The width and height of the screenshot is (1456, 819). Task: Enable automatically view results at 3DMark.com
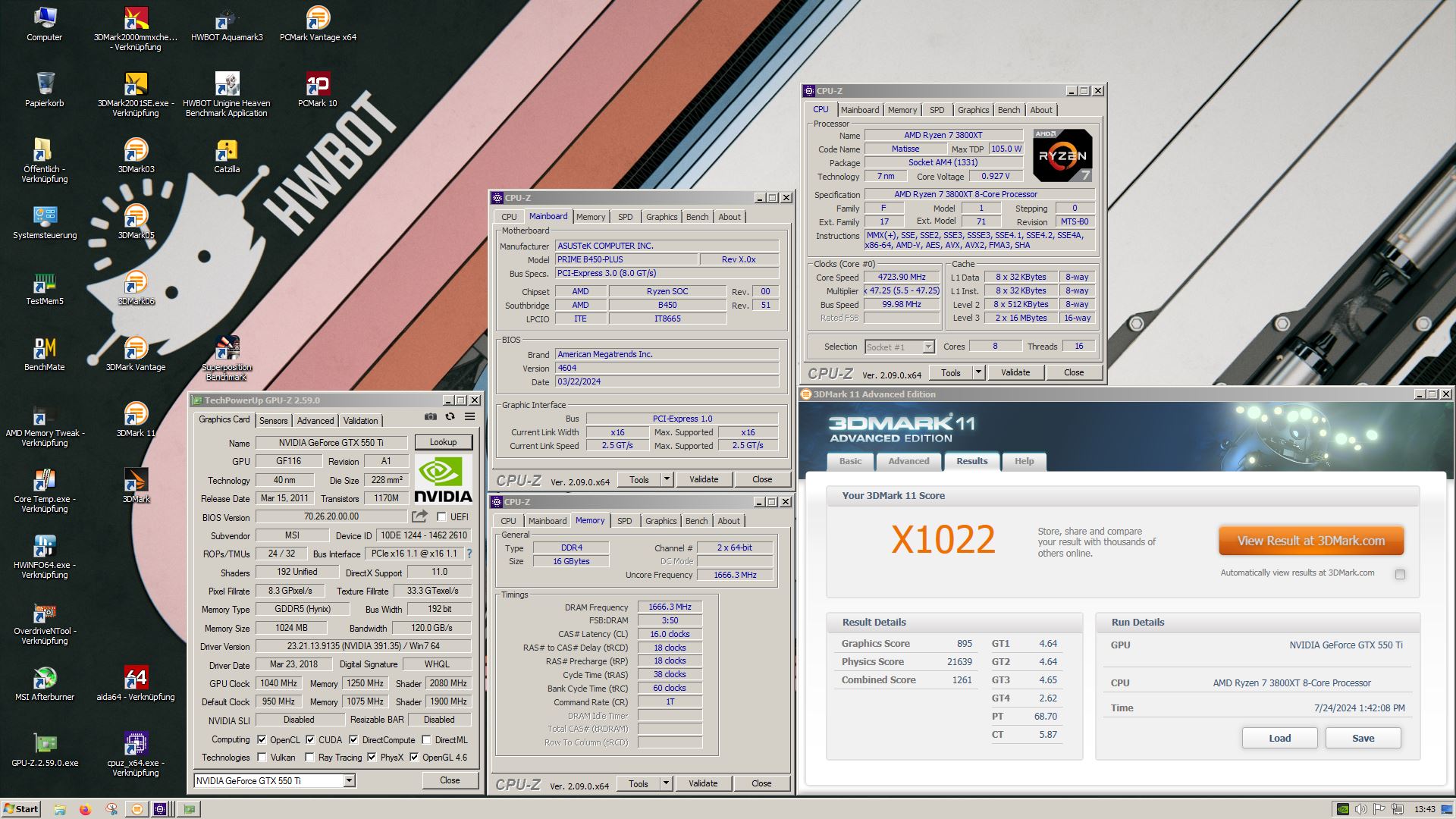tap(1400, 574)
